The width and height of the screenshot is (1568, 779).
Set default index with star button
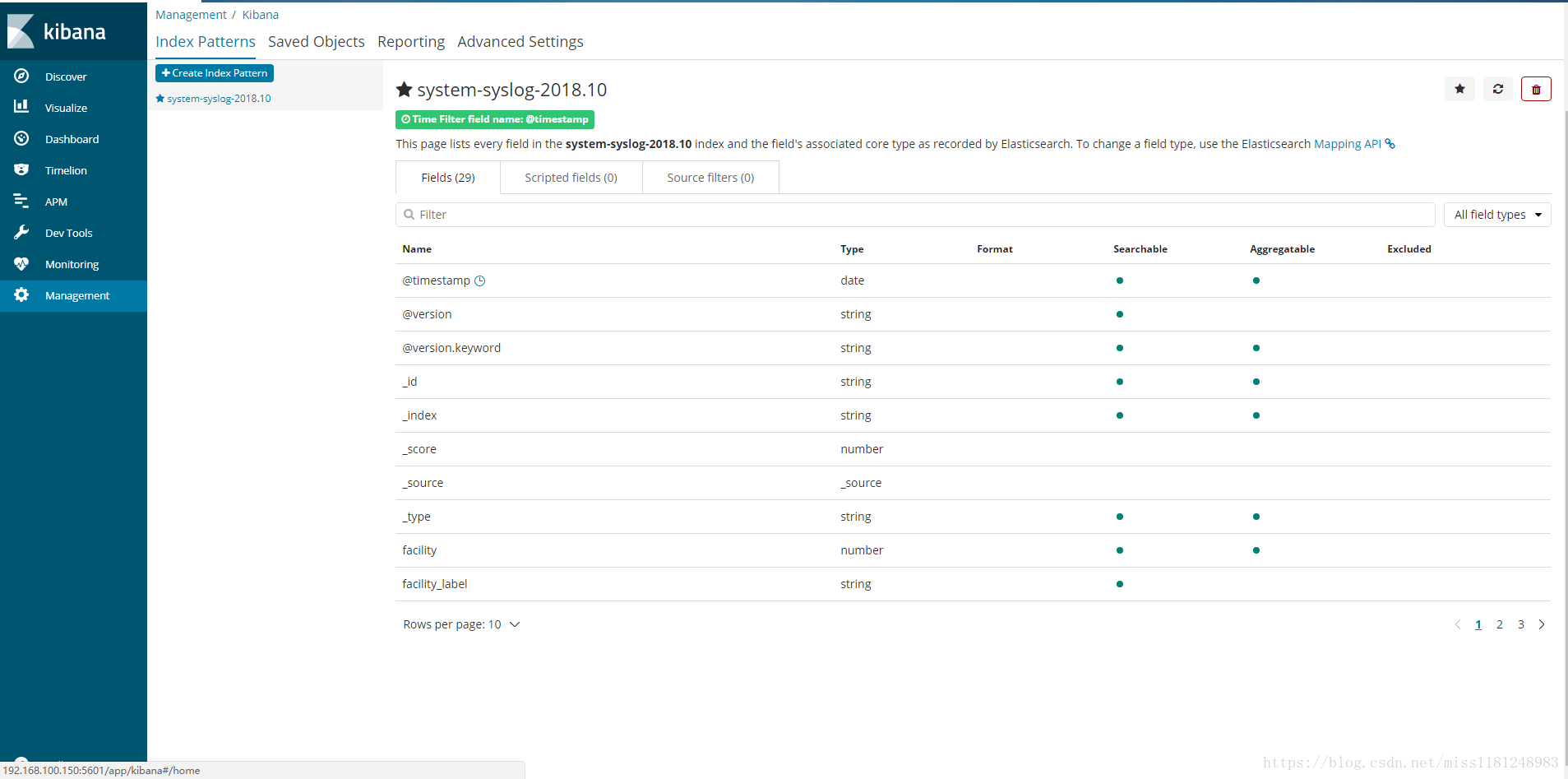(x=1459, y=89)
